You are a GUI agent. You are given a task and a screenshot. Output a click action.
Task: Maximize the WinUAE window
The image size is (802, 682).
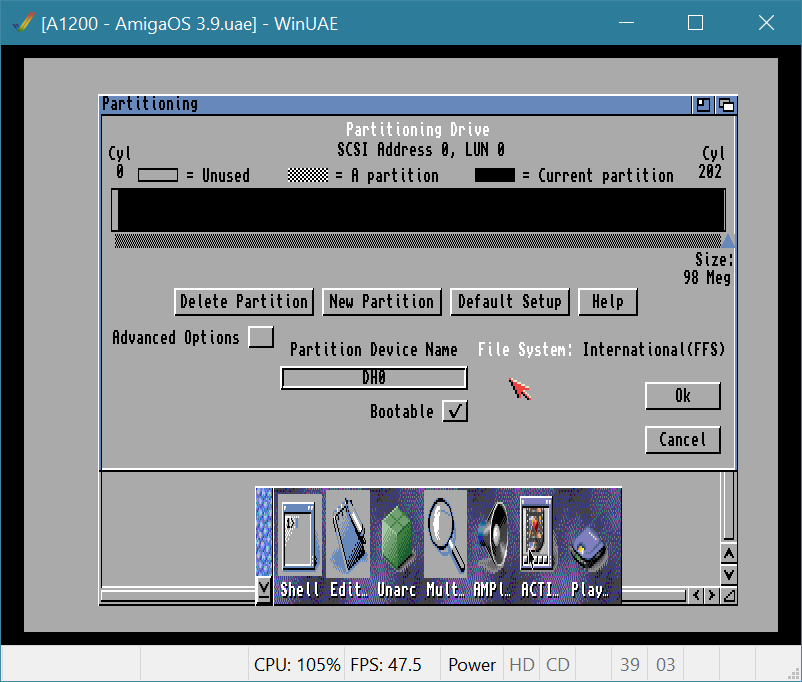click(695, 23)
